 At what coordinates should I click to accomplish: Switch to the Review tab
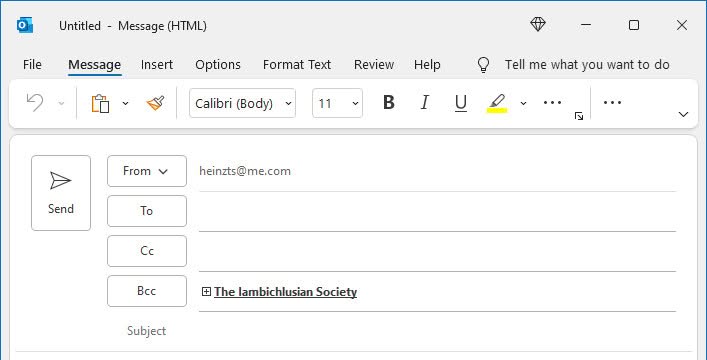[374, 65]
